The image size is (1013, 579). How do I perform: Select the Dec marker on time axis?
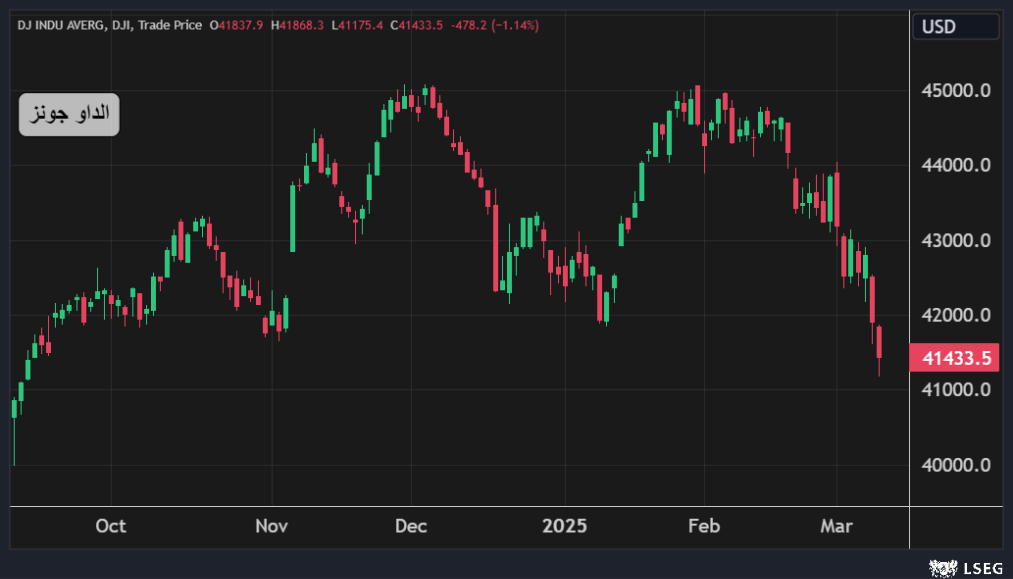click(x=411, y=526)
